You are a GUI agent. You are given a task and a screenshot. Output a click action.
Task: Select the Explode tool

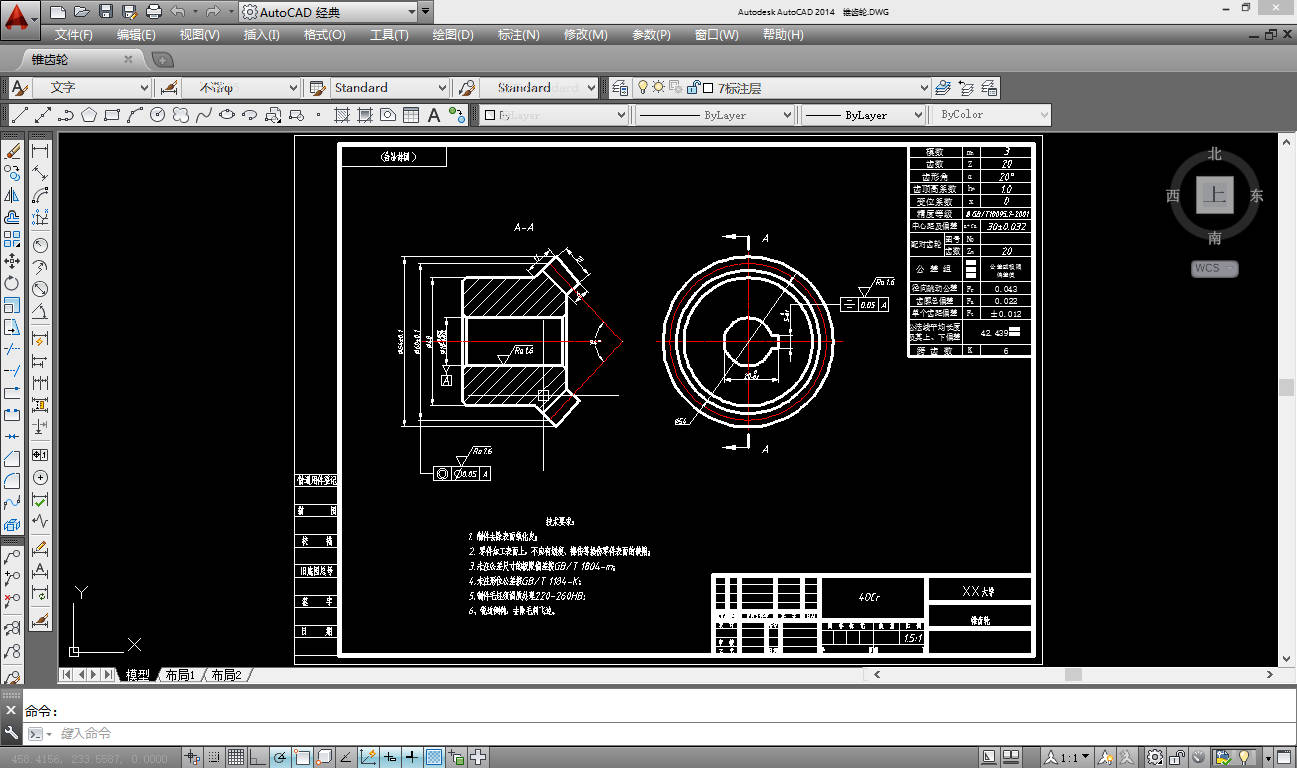click(x=13, y=524)
